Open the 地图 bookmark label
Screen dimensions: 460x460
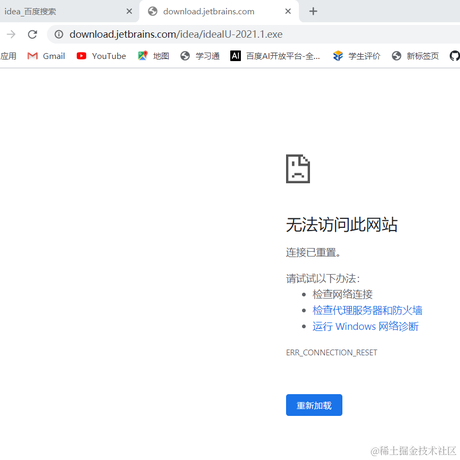(x=161, y=56)
